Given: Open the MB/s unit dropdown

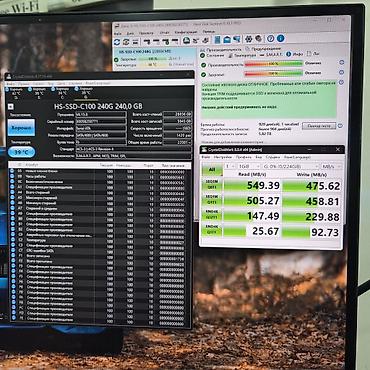Looking at the screenshot, I should [332, 165].
